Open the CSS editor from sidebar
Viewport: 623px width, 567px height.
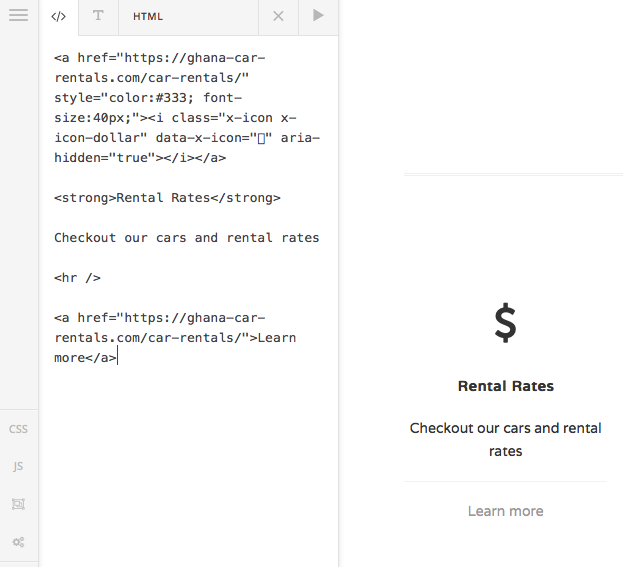[x=18, y=429]
